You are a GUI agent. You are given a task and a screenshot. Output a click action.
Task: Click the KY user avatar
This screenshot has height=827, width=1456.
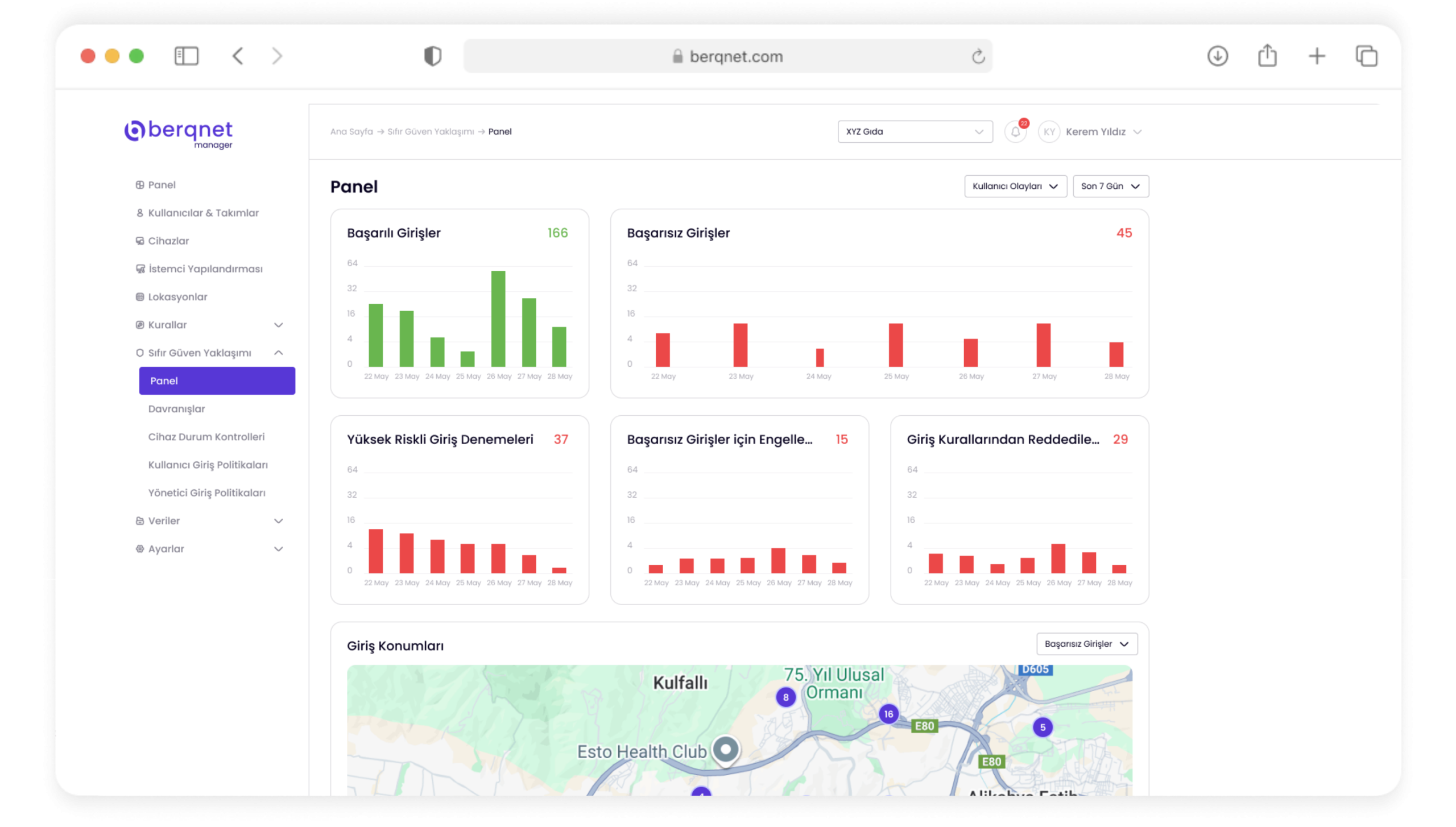(1049, 132)
